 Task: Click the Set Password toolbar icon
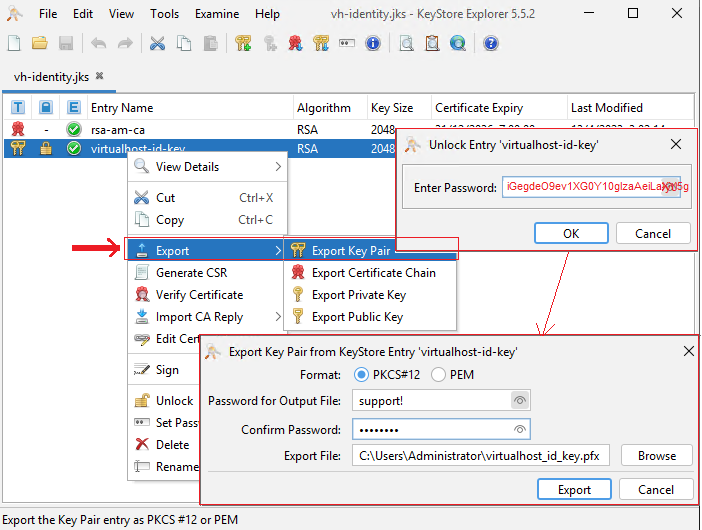[347, 43]
